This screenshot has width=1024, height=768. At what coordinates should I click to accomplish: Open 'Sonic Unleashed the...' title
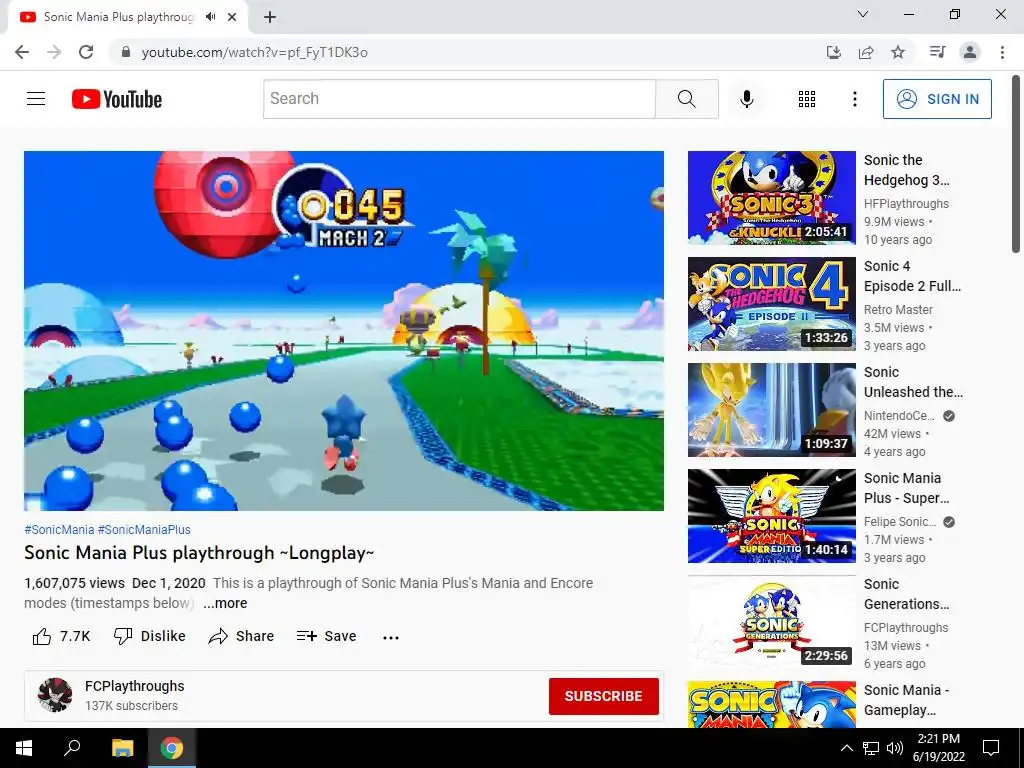913,382
